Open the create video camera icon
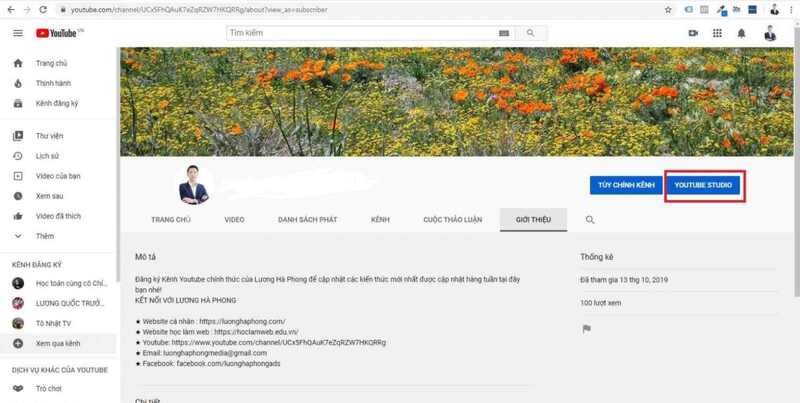The image size is (800, 403). (693, 33)
